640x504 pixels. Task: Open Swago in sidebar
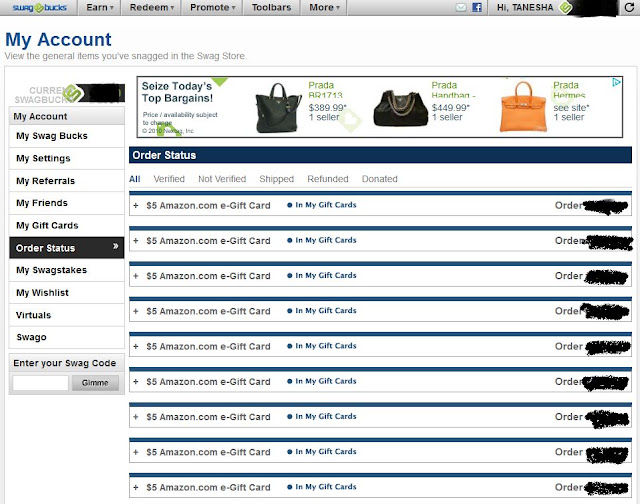(67, 337)
